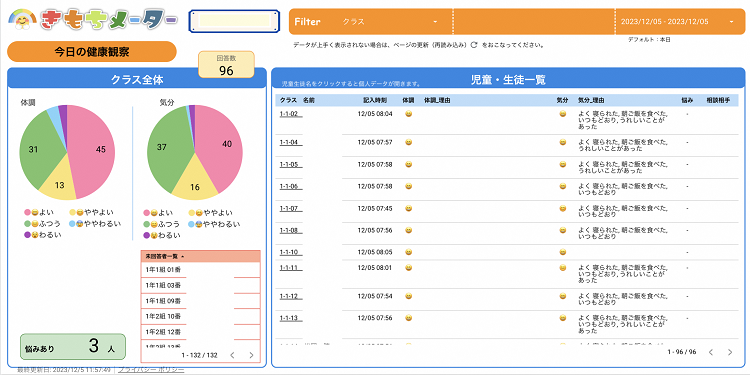The width and height of the screenshot is (750, 375).
Task: Sort by 相談相手 column header
Action: click(x=718, y=100)
